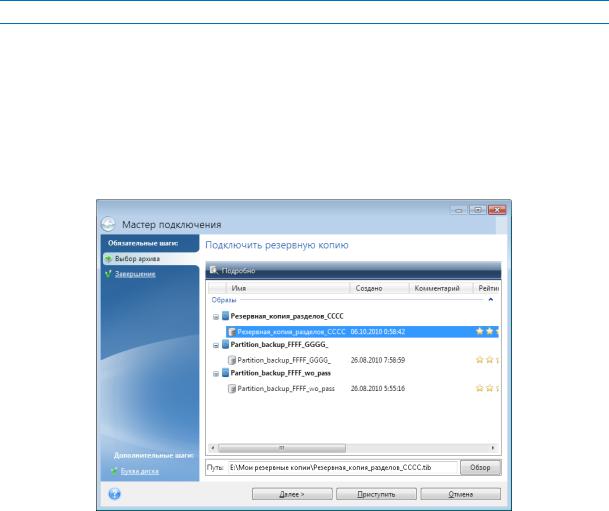The image size is (609, 511).
Task: Click bold Резервная_копия_разделов_CCCC group name
Action: click(x=287, y=316)
